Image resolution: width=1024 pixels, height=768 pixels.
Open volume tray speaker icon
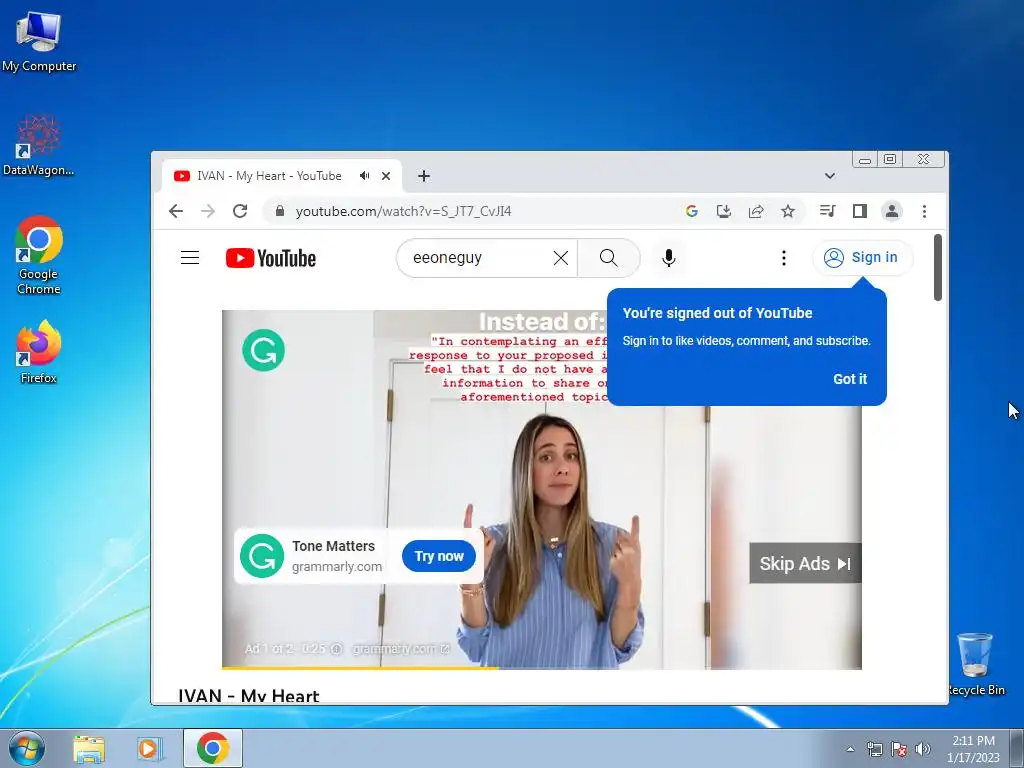tap(922, 749)
